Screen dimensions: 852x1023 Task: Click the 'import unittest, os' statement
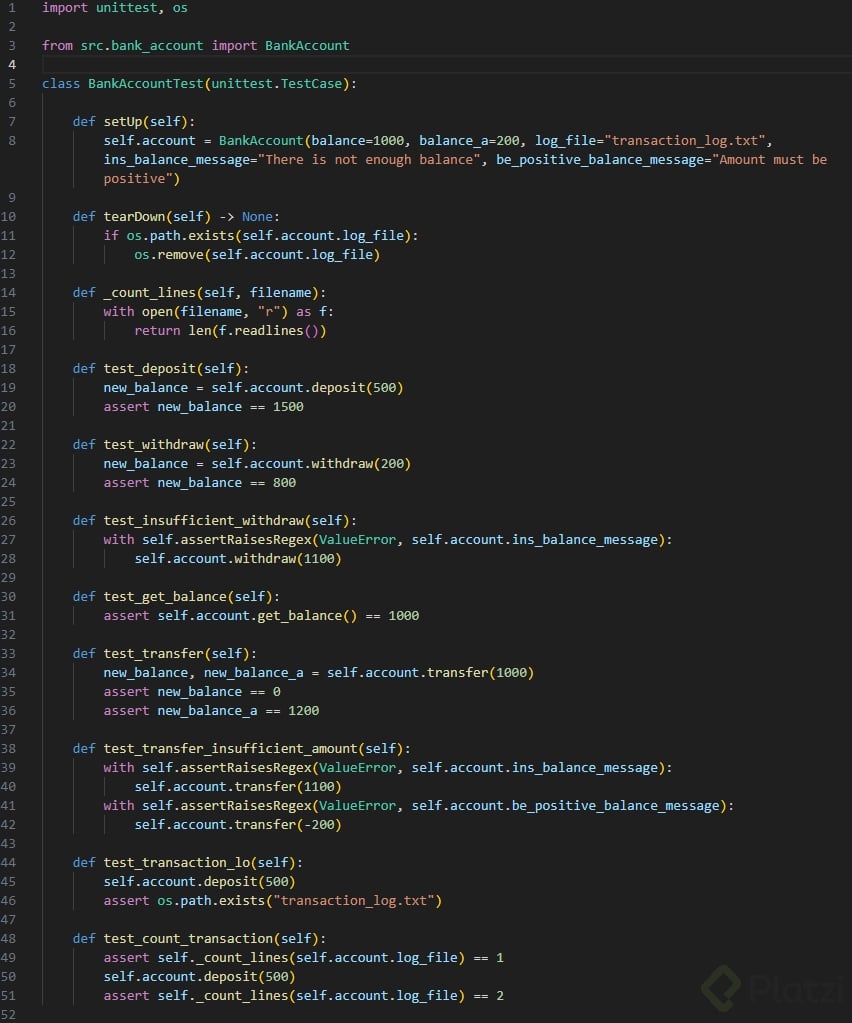click(x=115, y=8)
